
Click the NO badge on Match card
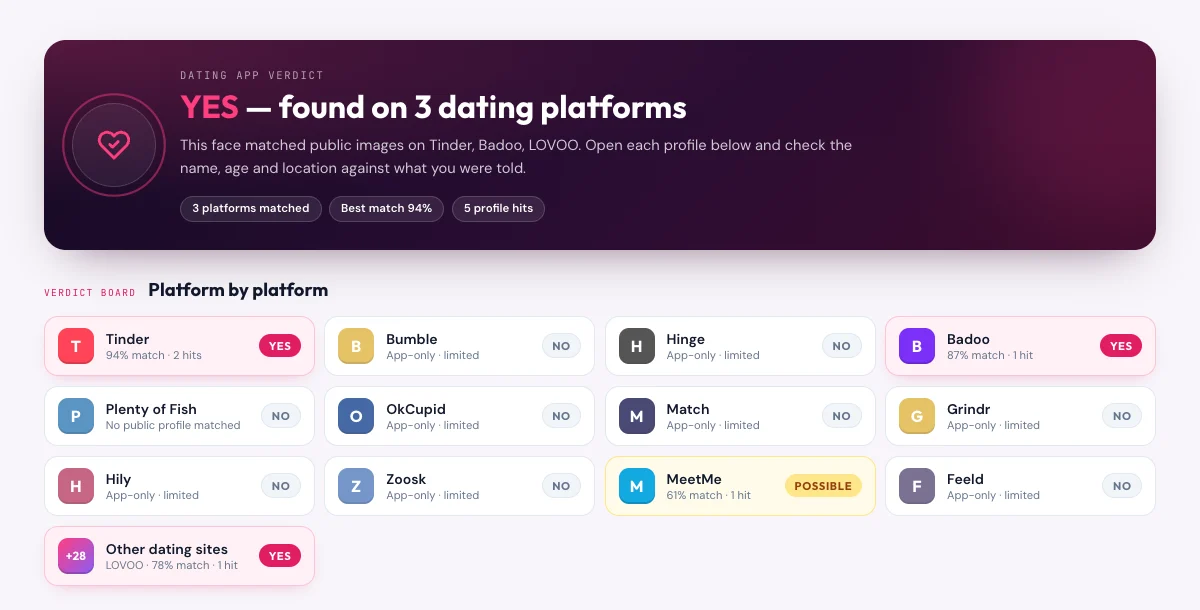point(842,416)
